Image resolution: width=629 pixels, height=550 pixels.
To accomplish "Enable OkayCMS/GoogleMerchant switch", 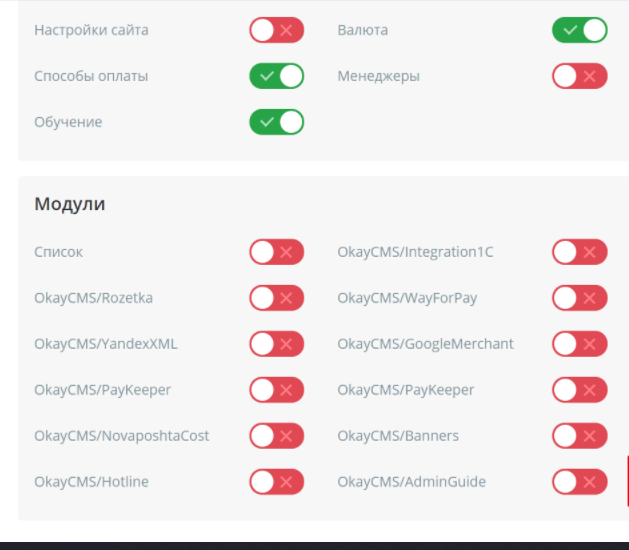I will pyautogui.click(x=579, y=344).
